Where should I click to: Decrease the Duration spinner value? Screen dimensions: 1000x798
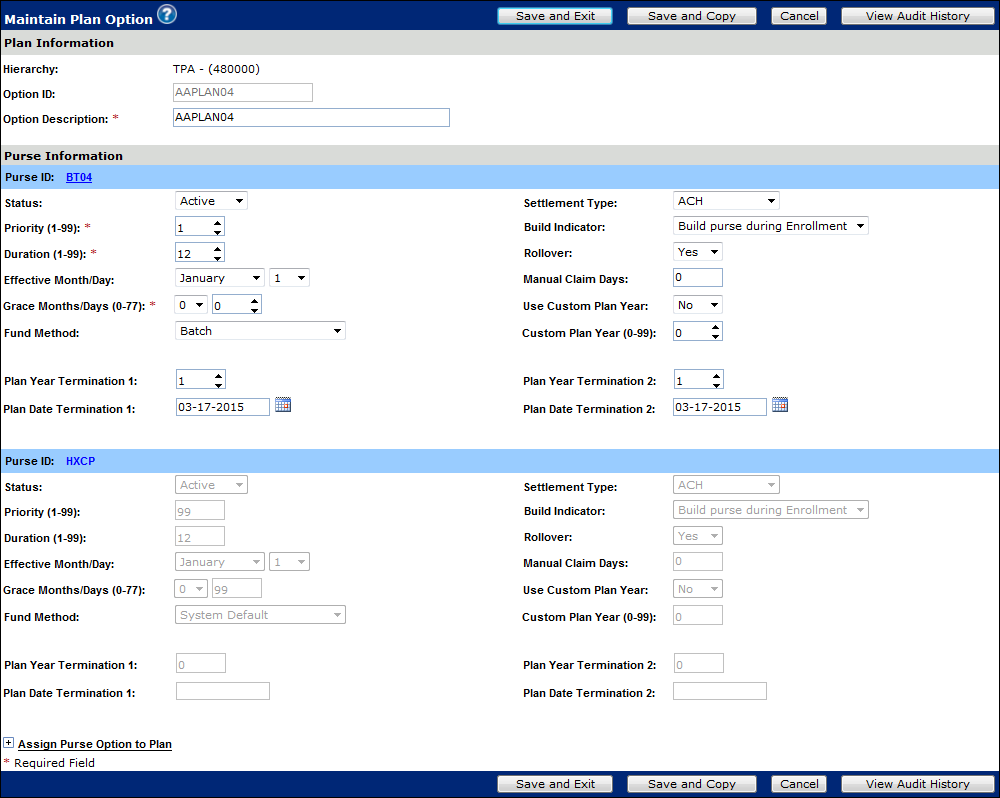(x=218, y=257)
